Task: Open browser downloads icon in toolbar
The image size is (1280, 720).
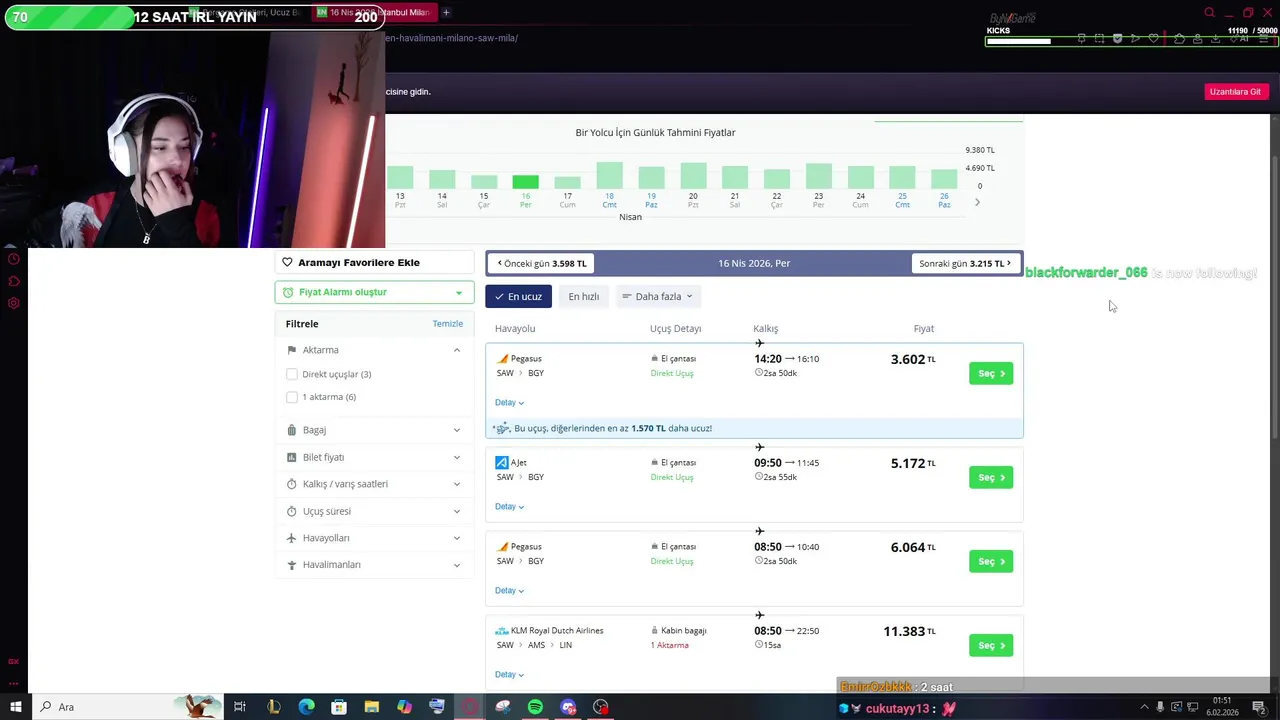Action: click(x=1215, y=39)
